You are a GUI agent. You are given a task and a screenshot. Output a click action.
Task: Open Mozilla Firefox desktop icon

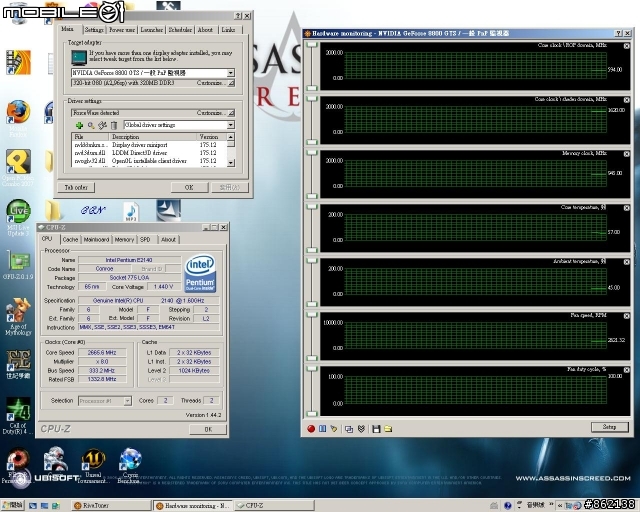[18, 113]
